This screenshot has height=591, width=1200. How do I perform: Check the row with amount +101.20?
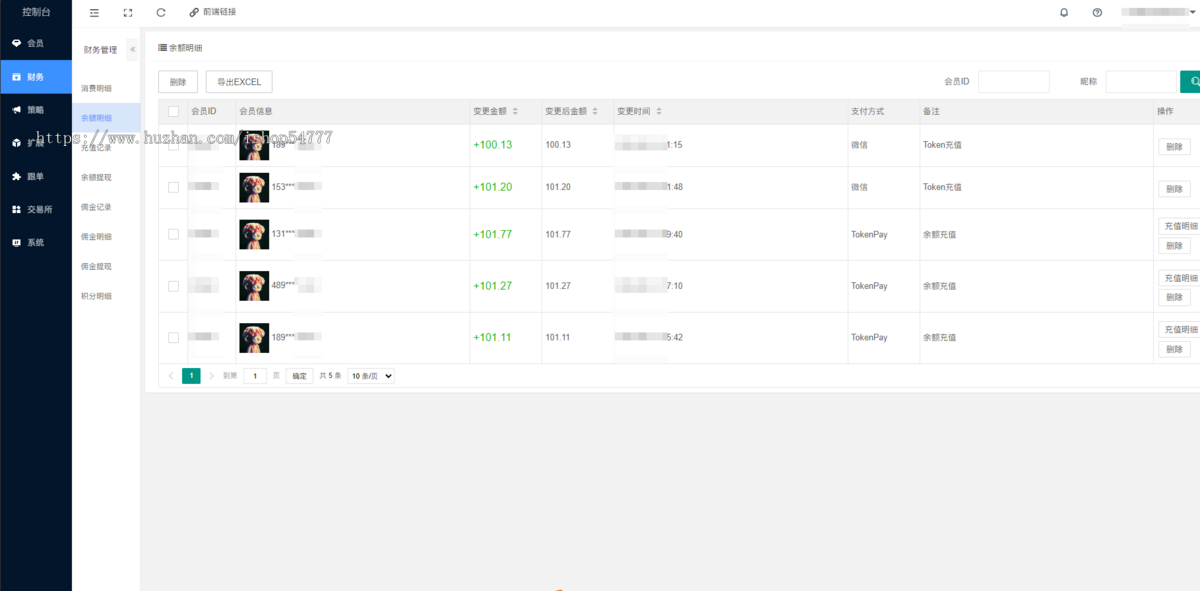174,187
